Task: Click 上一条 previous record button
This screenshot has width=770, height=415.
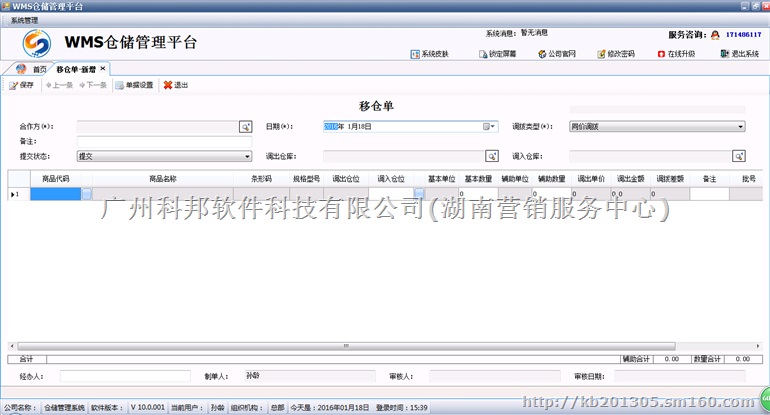Action: (59, 85)
